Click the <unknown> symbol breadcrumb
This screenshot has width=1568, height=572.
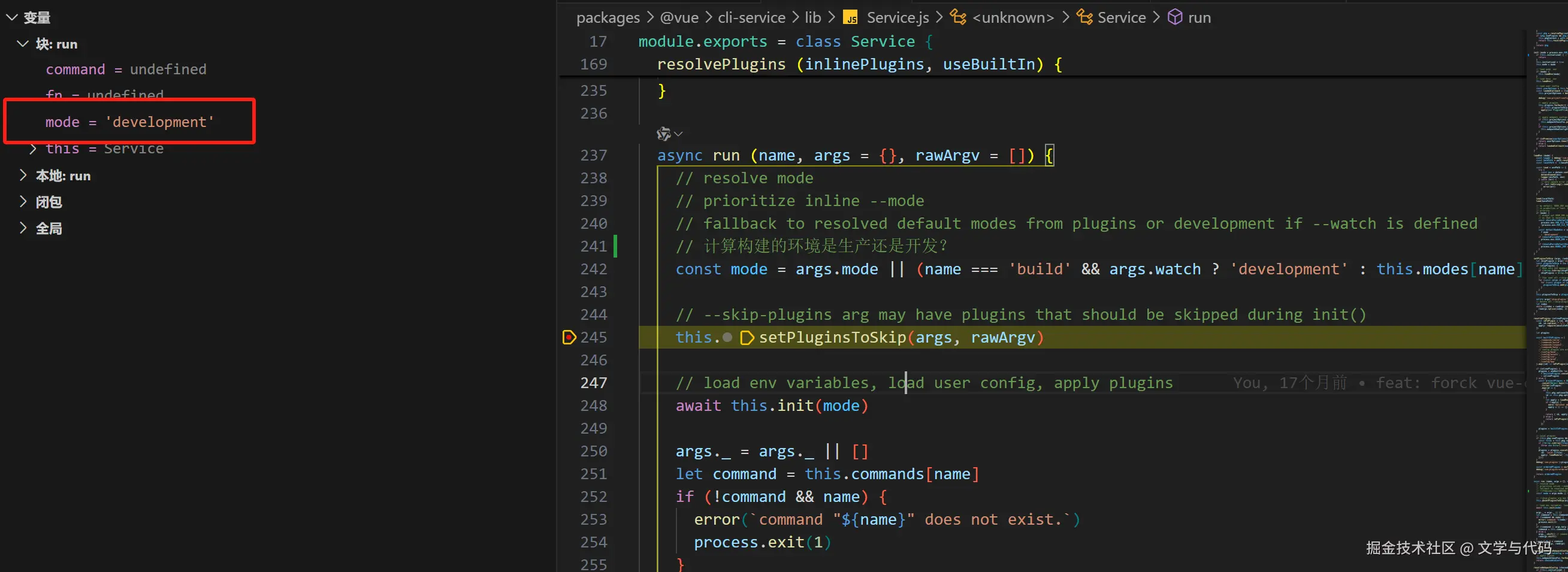coord(1013,17)
